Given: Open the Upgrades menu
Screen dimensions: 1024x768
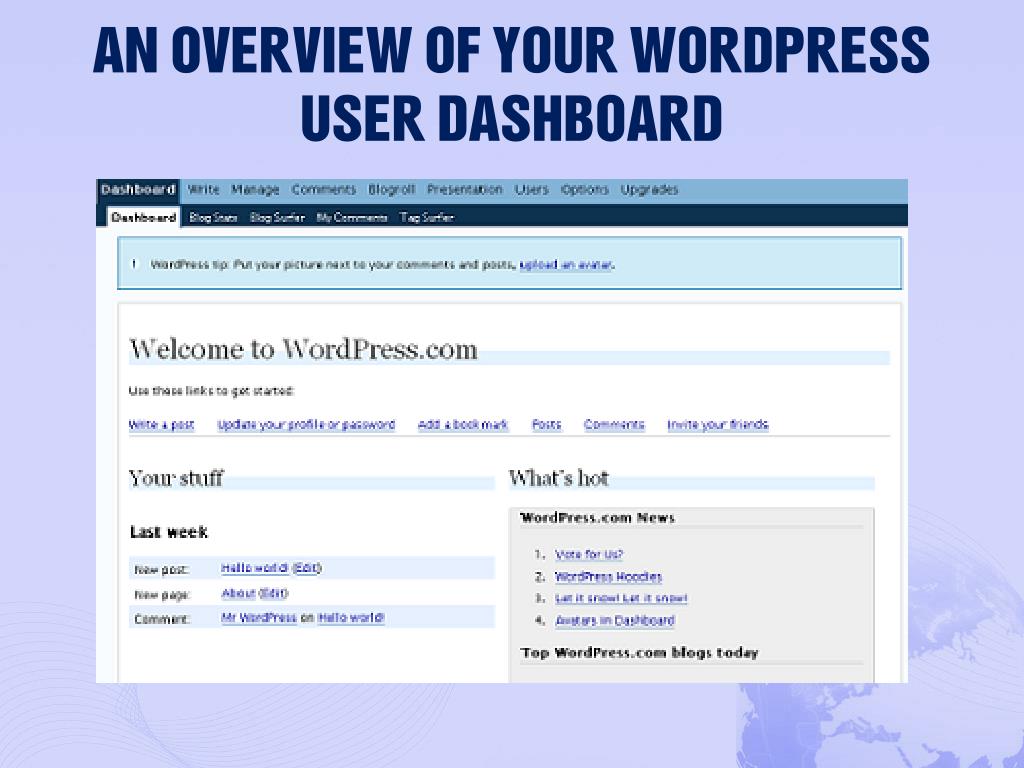Looking at the screenshot, I should (649, 190).
